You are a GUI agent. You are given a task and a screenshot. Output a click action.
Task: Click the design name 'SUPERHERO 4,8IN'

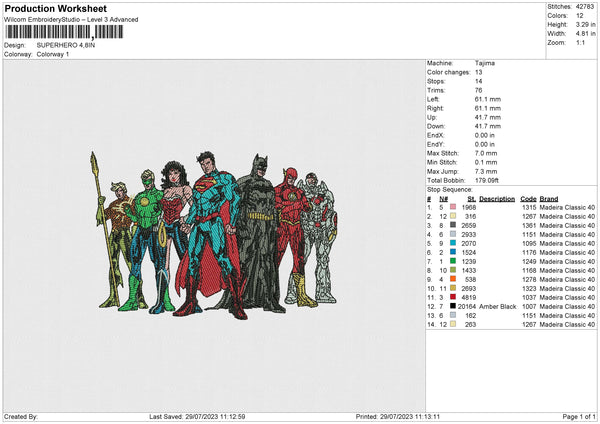tap(66, 45)
